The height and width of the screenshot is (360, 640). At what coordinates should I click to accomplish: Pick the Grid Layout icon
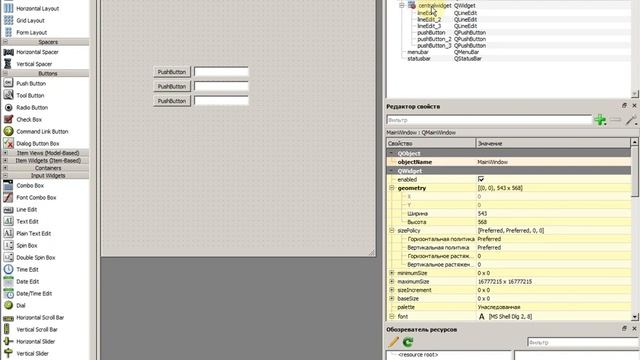[8, 20]
